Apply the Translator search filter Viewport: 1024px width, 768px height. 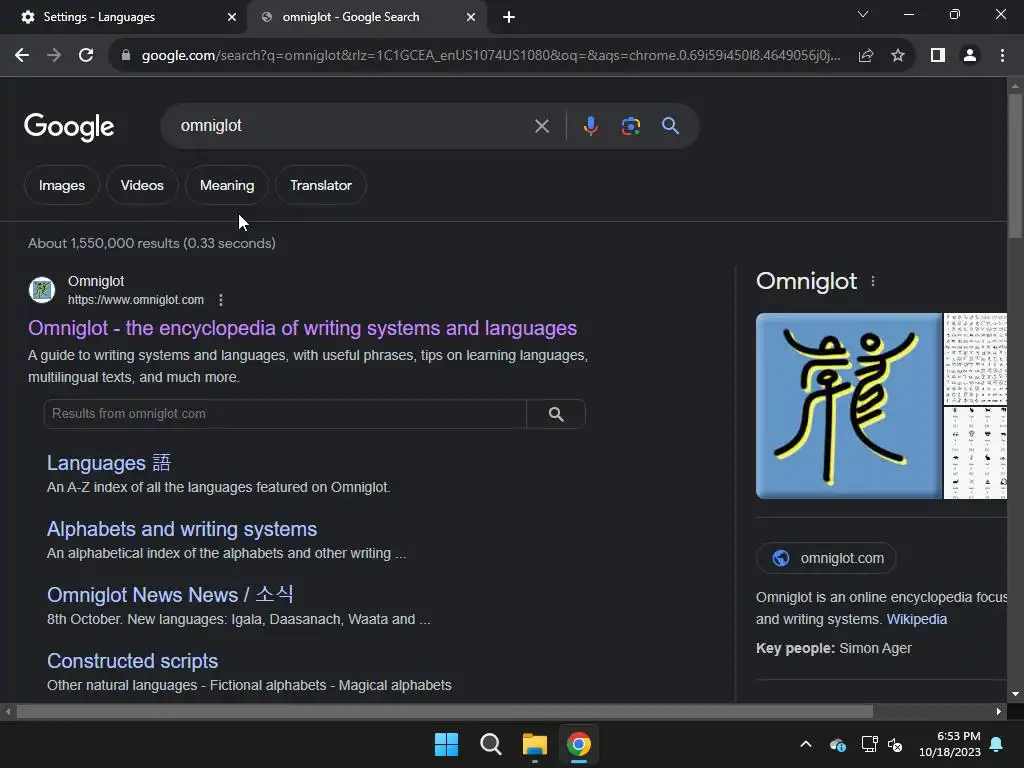tap(321, 185)
